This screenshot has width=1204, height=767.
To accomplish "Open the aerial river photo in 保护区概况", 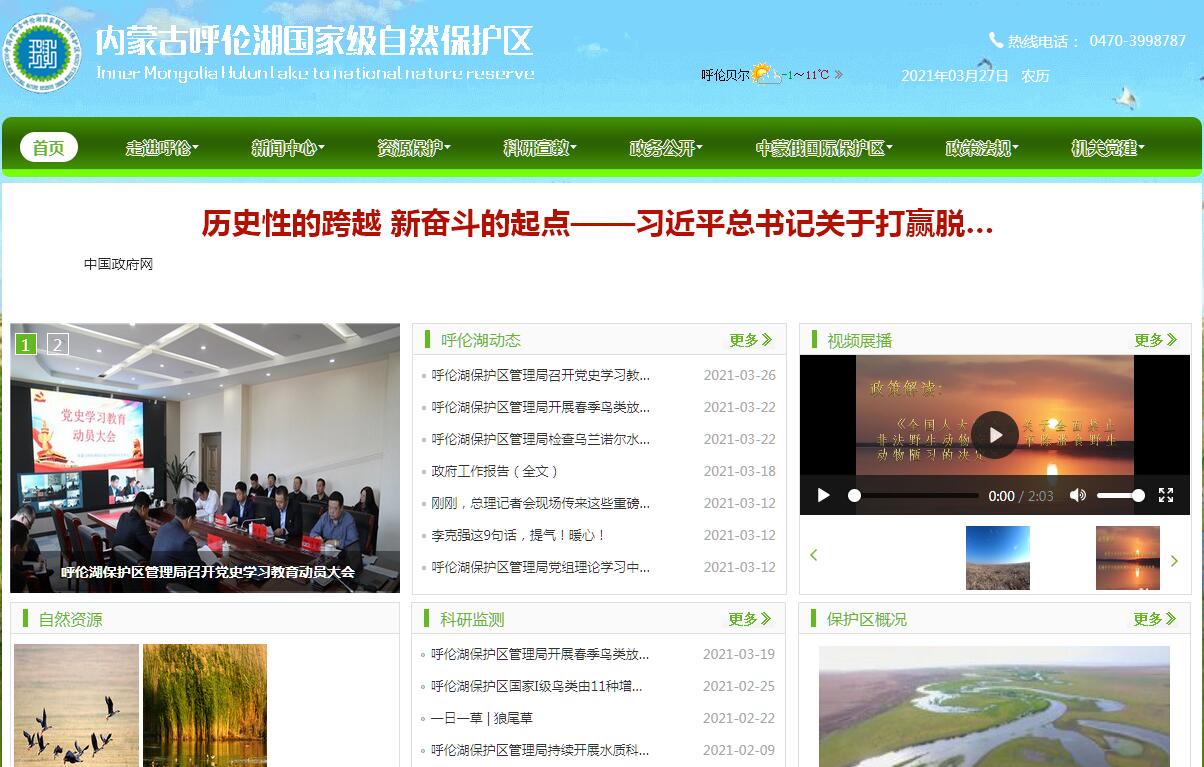I will point(994,706).
